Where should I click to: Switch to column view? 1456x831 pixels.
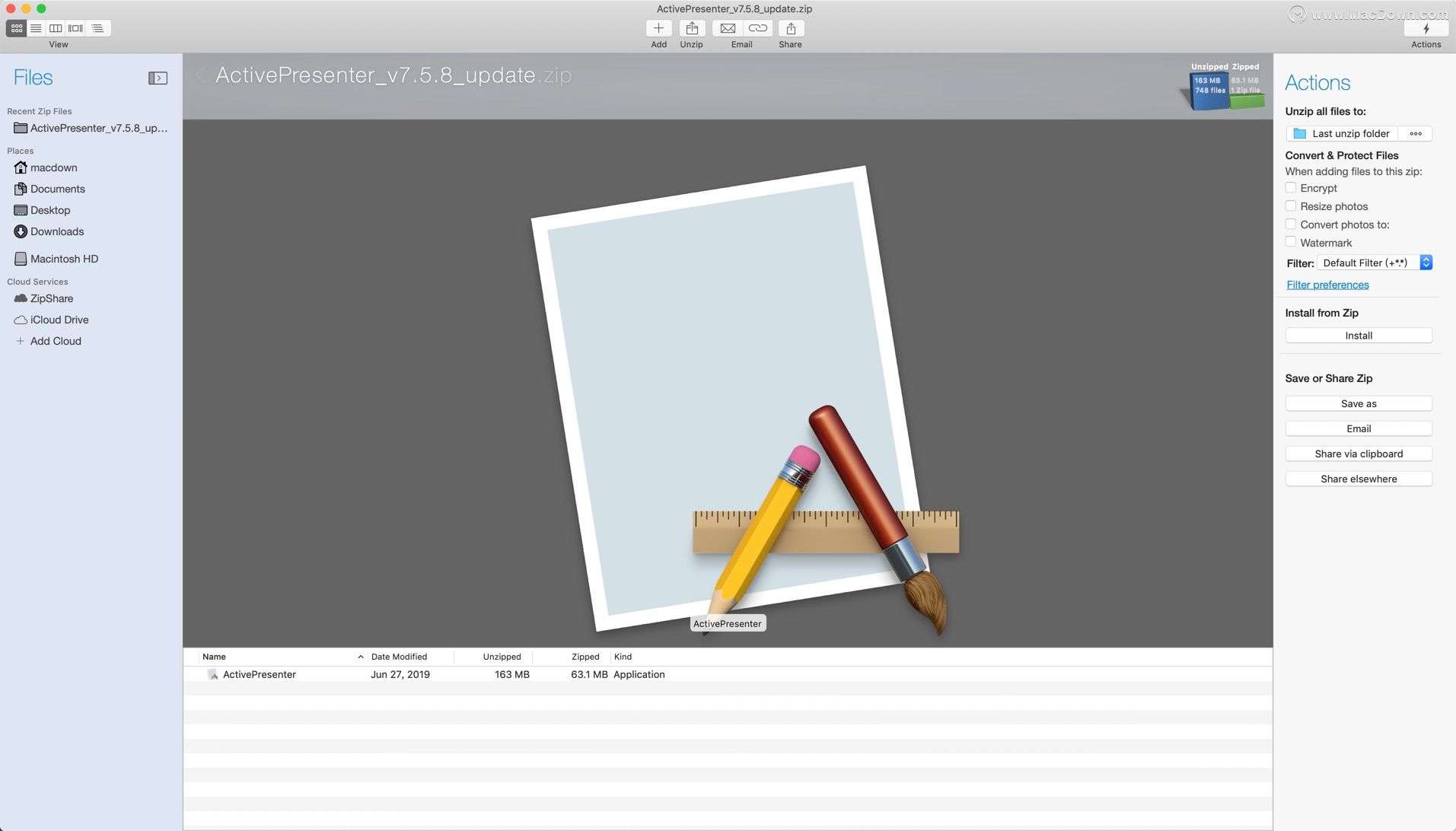(x=56, y=28)
